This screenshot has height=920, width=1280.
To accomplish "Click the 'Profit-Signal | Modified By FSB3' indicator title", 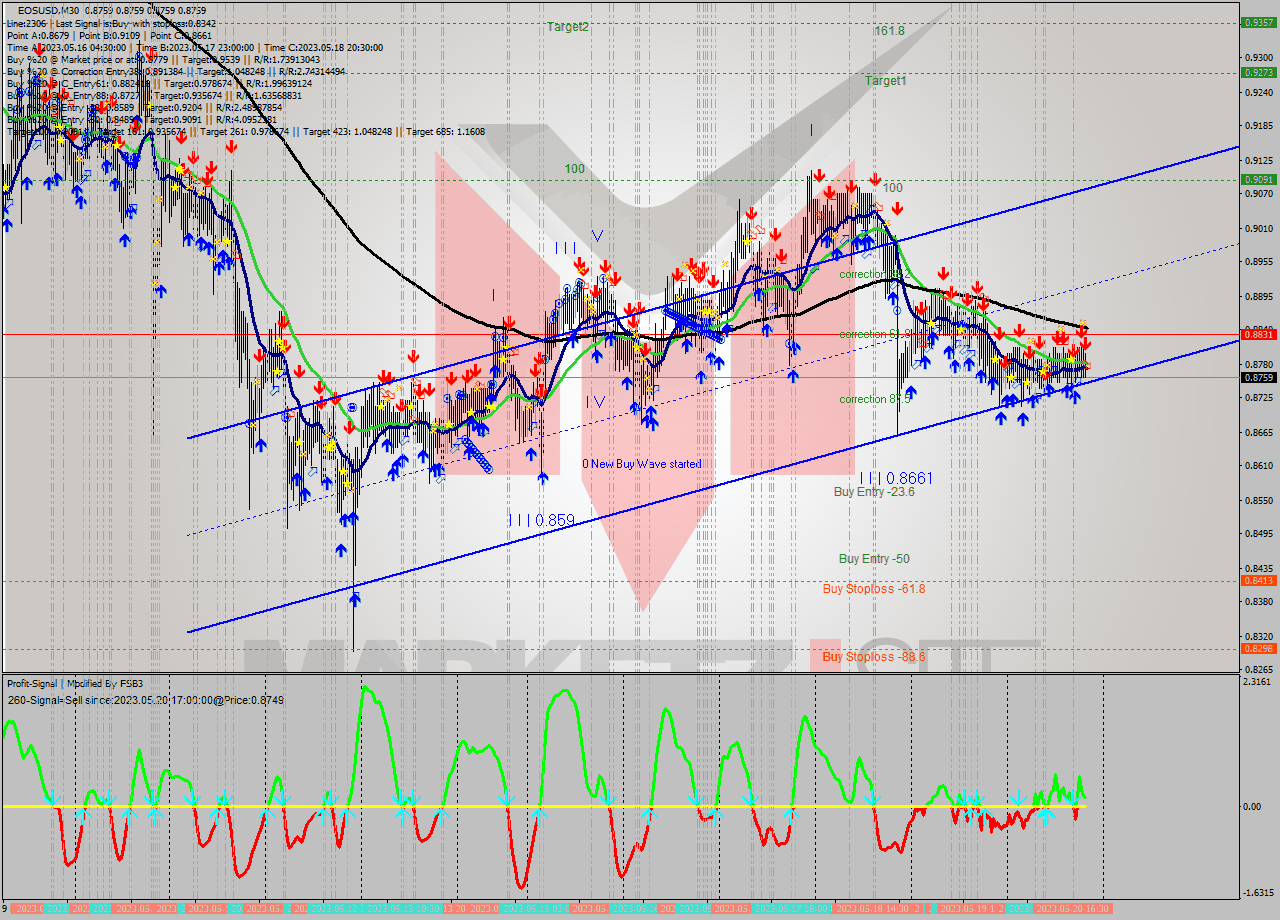I will [77, 684].
